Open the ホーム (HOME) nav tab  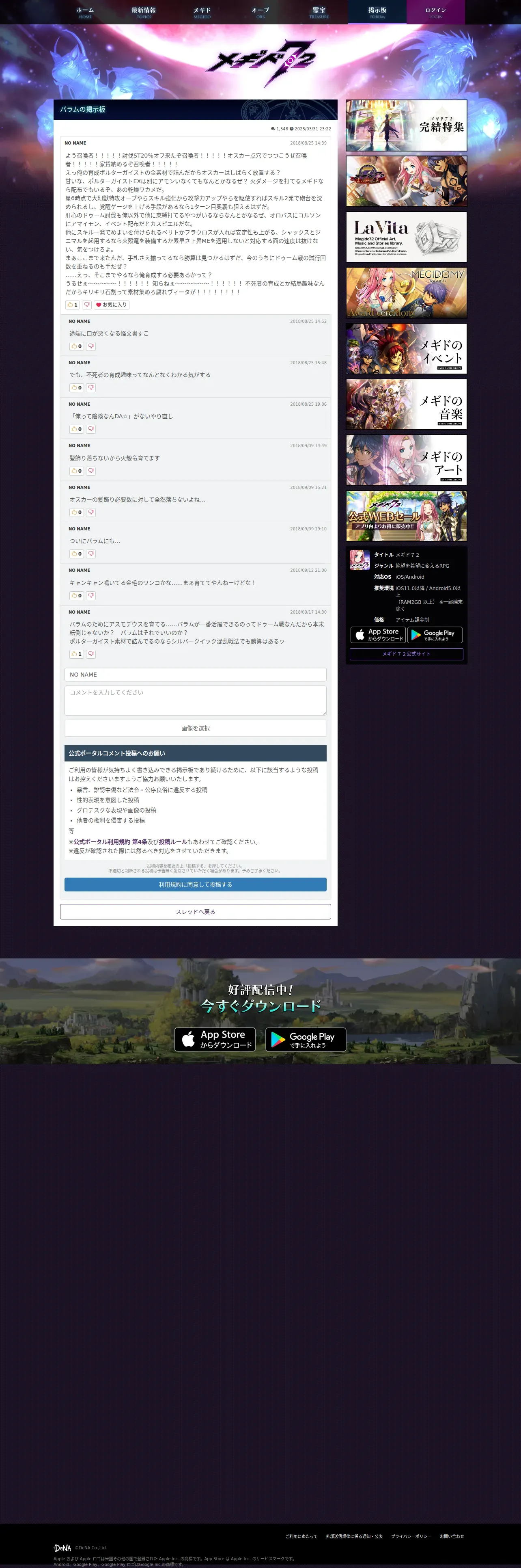click(85, 12)
